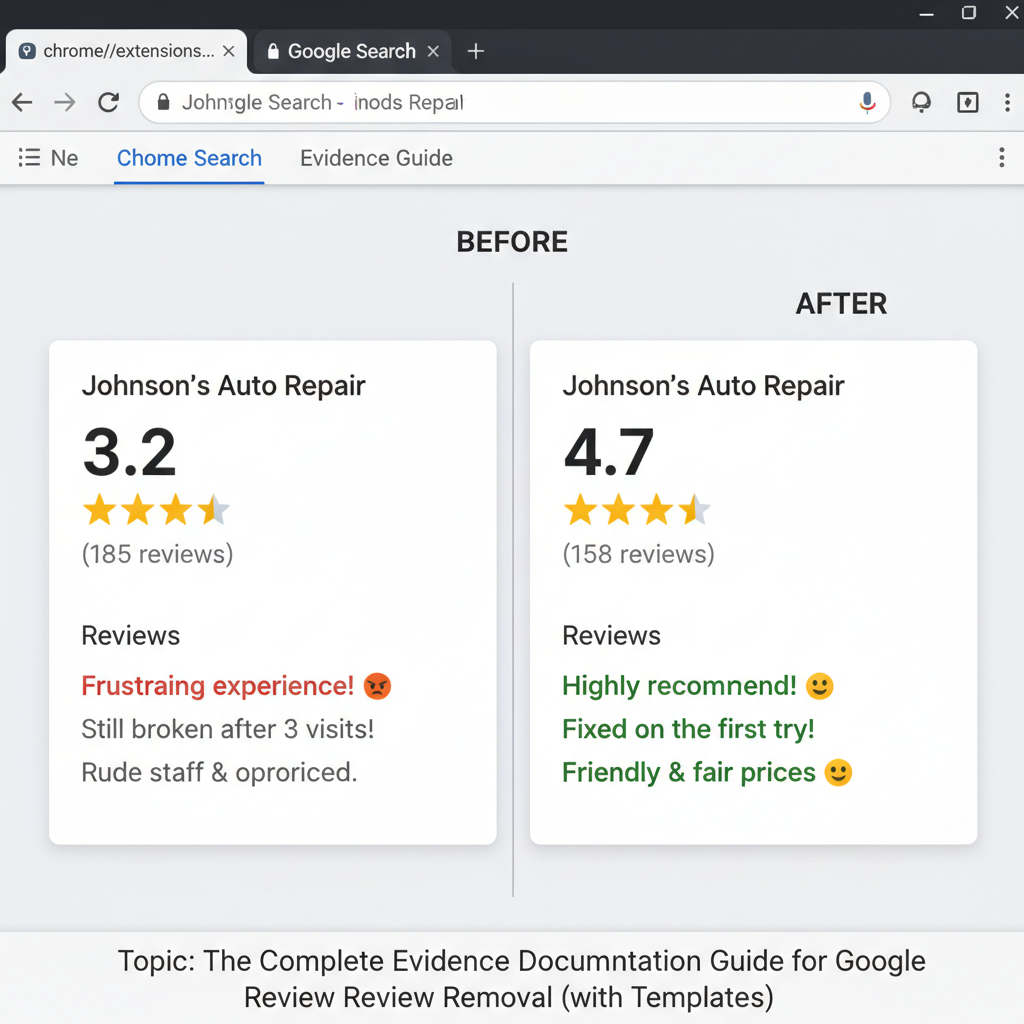Click the Topic caption text at bottom
The height and width of the screenshot is (1024, 1024).
[521, 980]
